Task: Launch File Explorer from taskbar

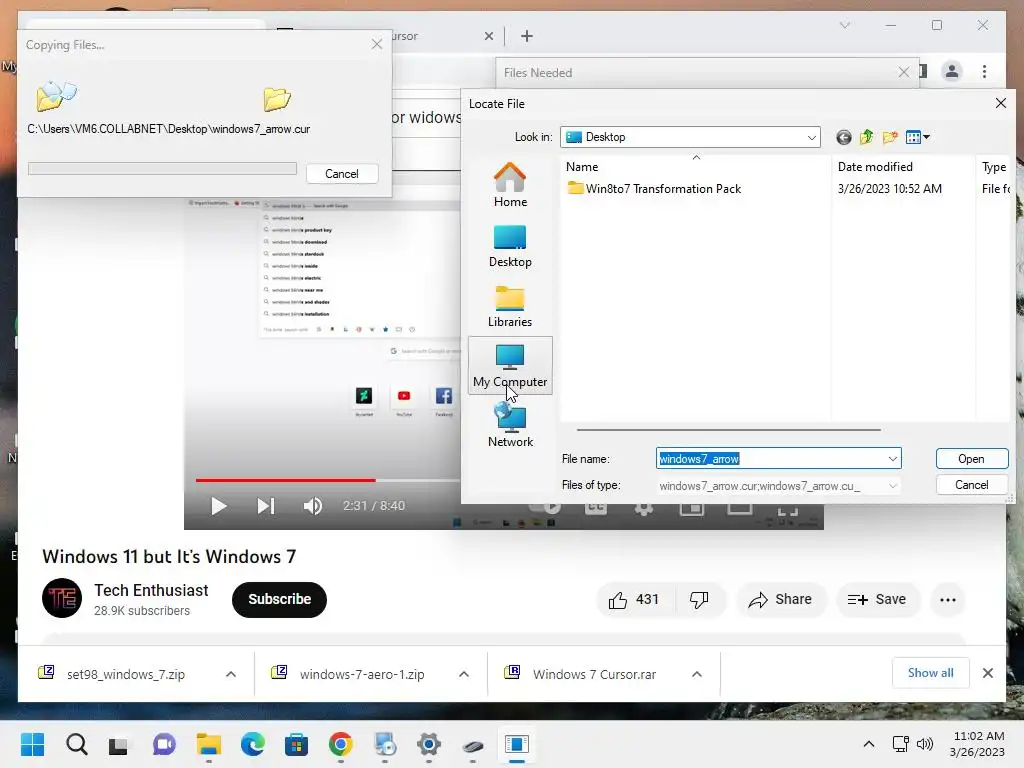Action: coord(208,744)
